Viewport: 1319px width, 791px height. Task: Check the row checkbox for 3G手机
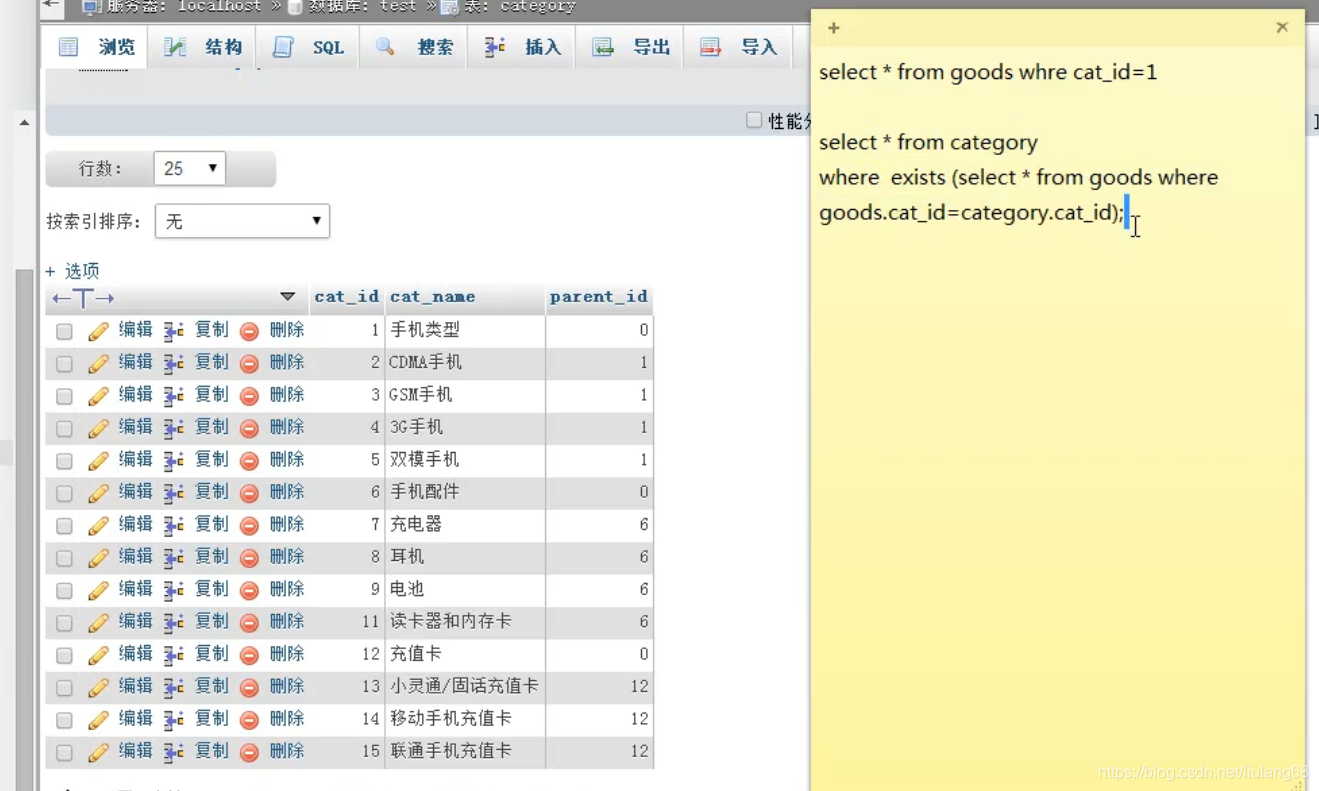coord(64,428)
